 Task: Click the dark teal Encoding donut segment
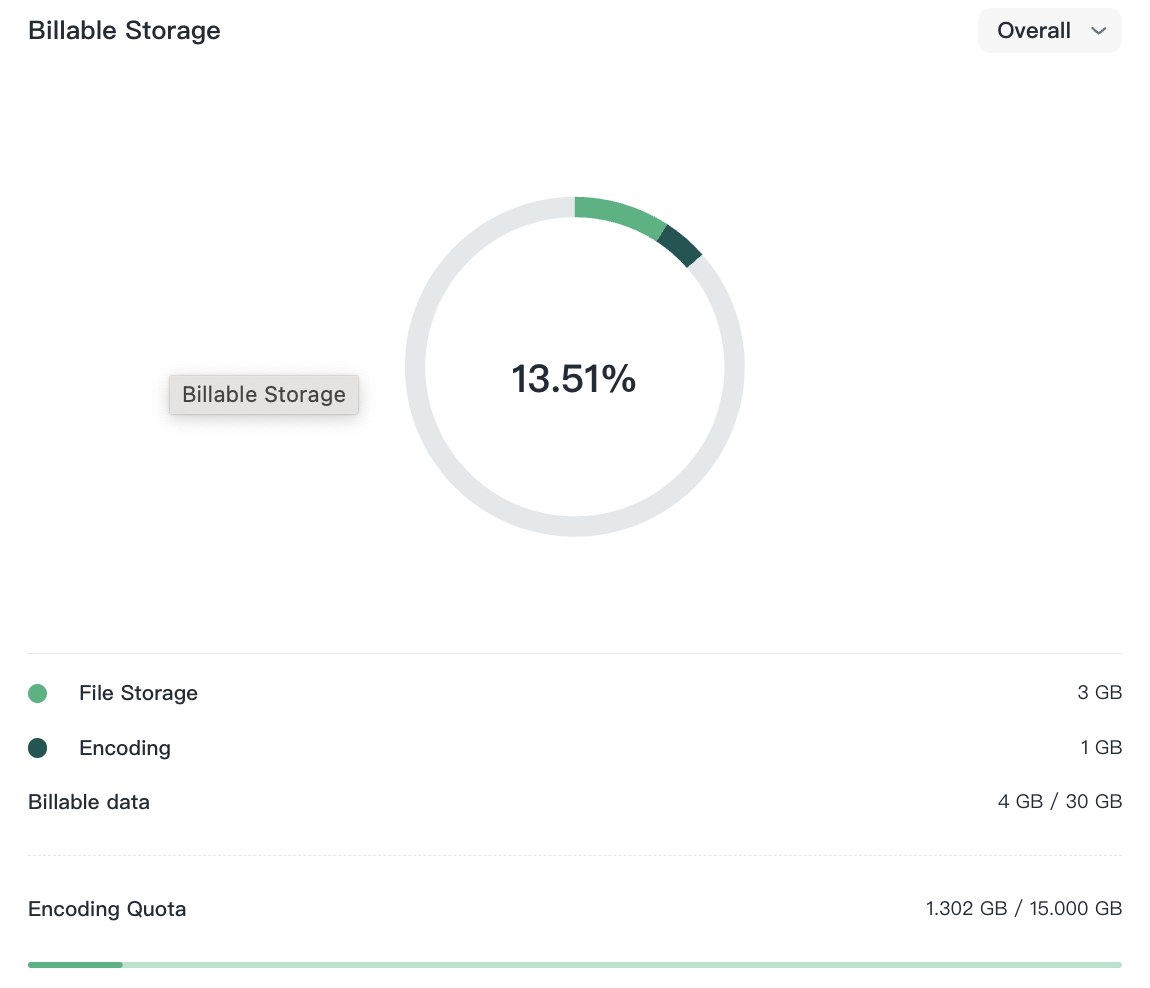pos(680,246)
